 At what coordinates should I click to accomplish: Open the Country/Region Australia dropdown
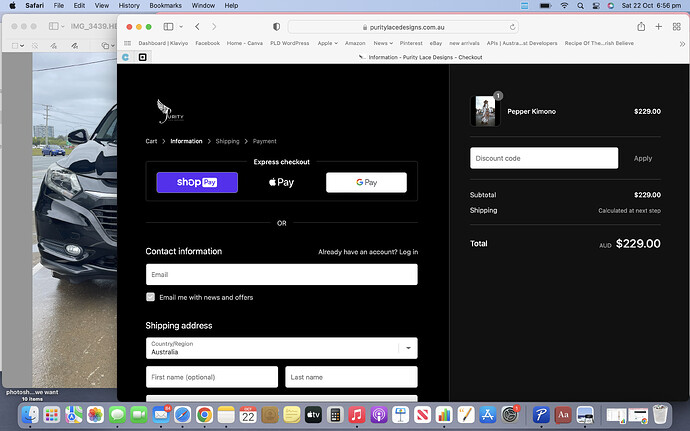tap(282, 348)
